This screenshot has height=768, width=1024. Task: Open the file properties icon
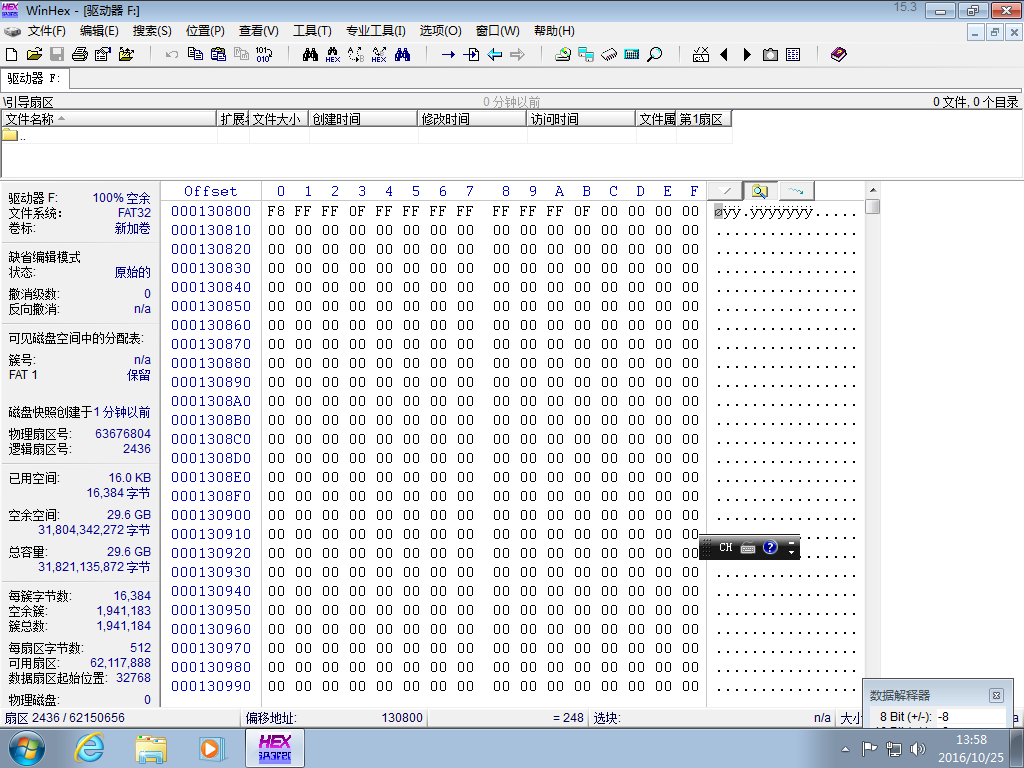point(103,55)
